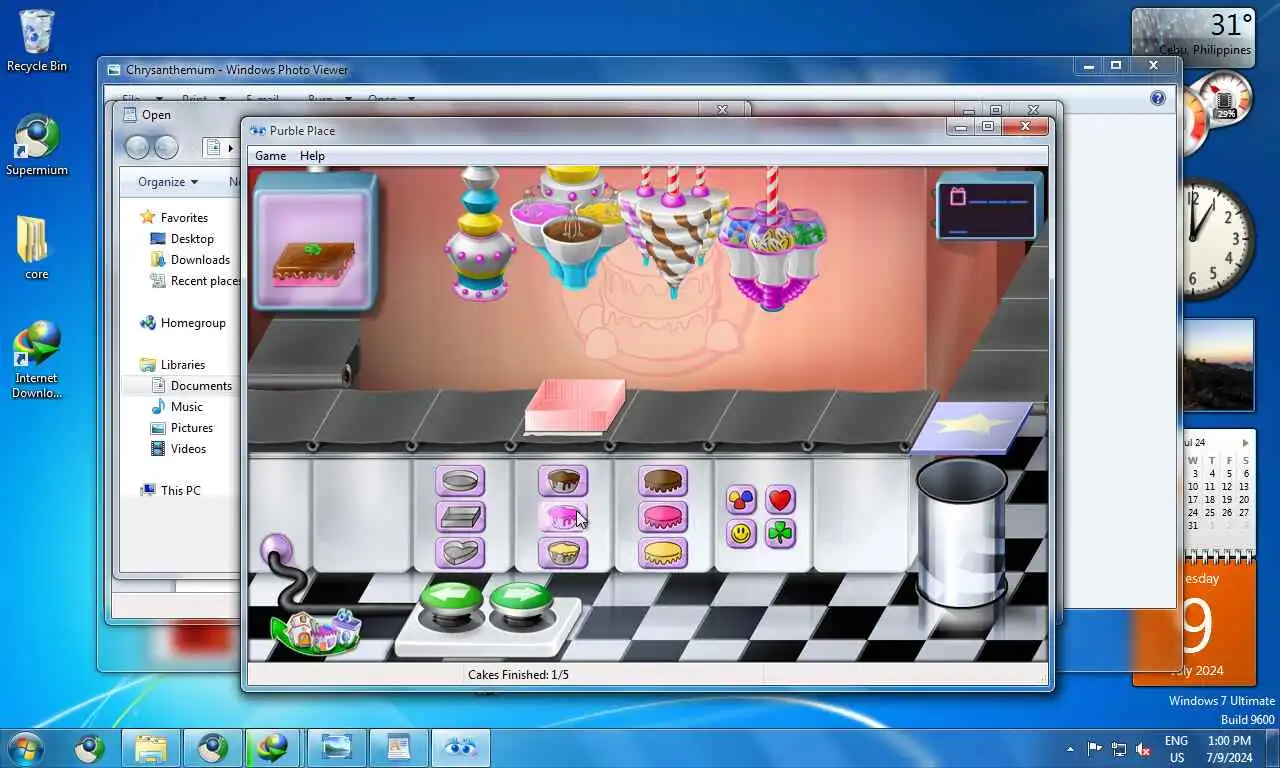This screenshot has width=1280, height=768.
Task: Click the analog clock gadget
Action: [x=1217, y=240]
